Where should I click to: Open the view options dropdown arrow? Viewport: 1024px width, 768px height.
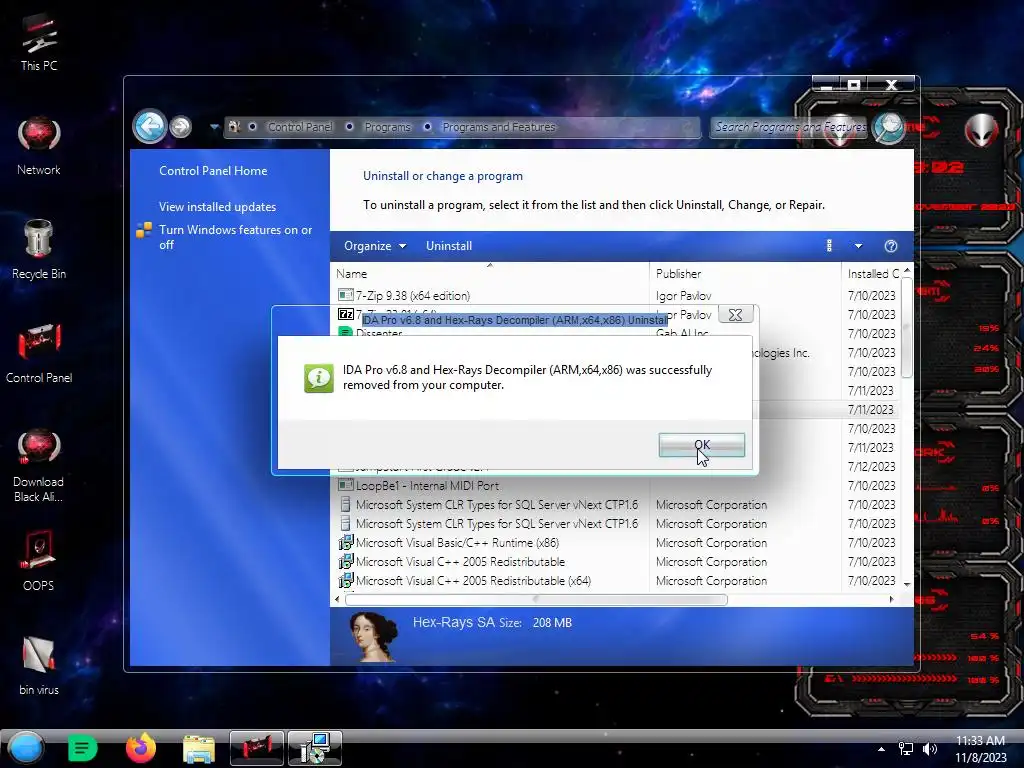coord(858,246)
